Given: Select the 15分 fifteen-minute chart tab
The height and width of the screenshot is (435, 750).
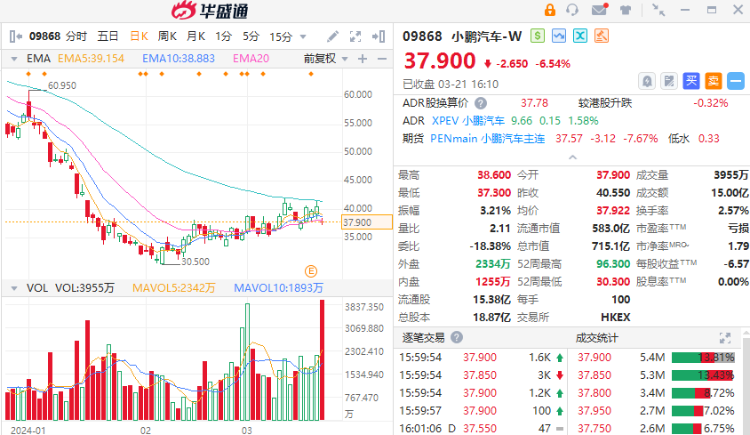Looking at the screenshot, I should (281, 36).
